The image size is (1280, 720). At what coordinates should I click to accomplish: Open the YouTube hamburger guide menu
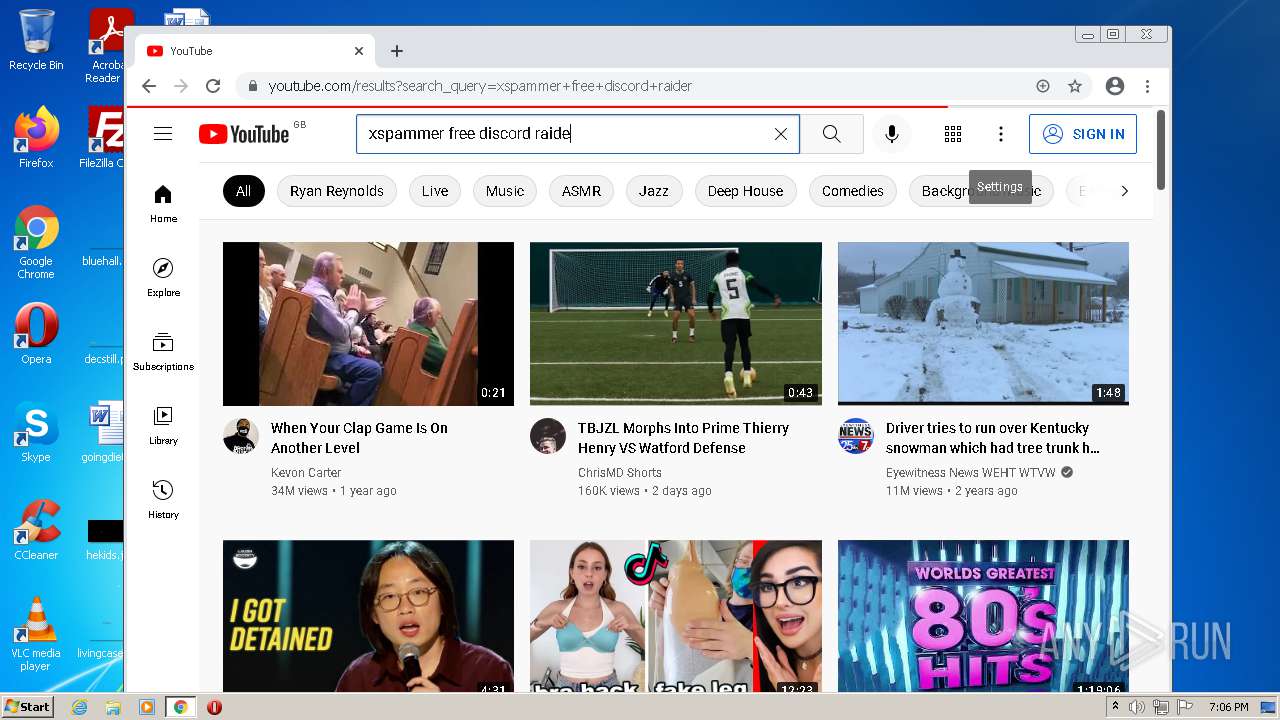click(x=163, y=134)
